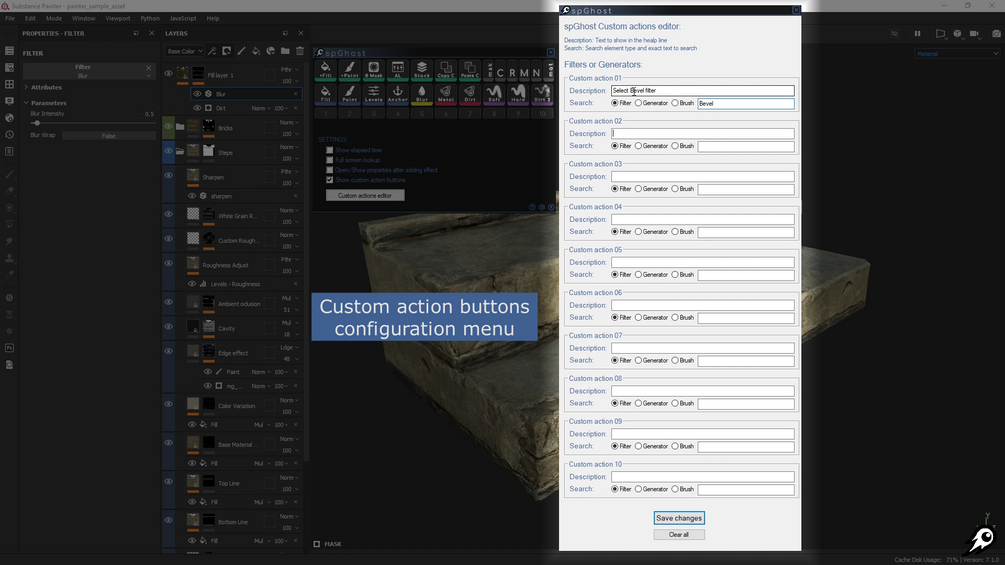Screen dimensions: 1005x565
Task: Click the Save changes button
Action: click(x=679, y=518)
